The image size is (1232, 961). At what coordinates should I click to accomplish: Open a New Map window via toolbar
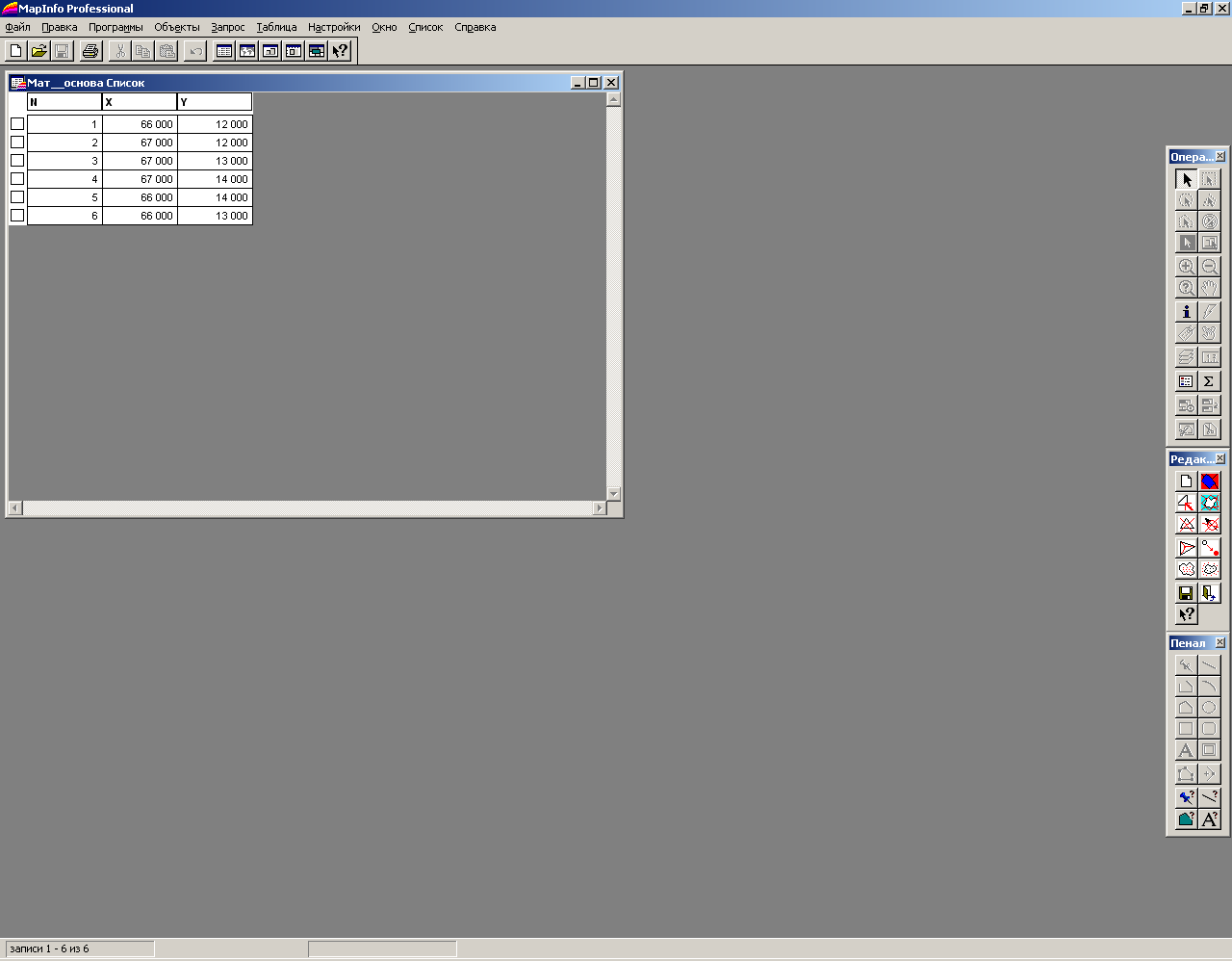click(247, 51)
